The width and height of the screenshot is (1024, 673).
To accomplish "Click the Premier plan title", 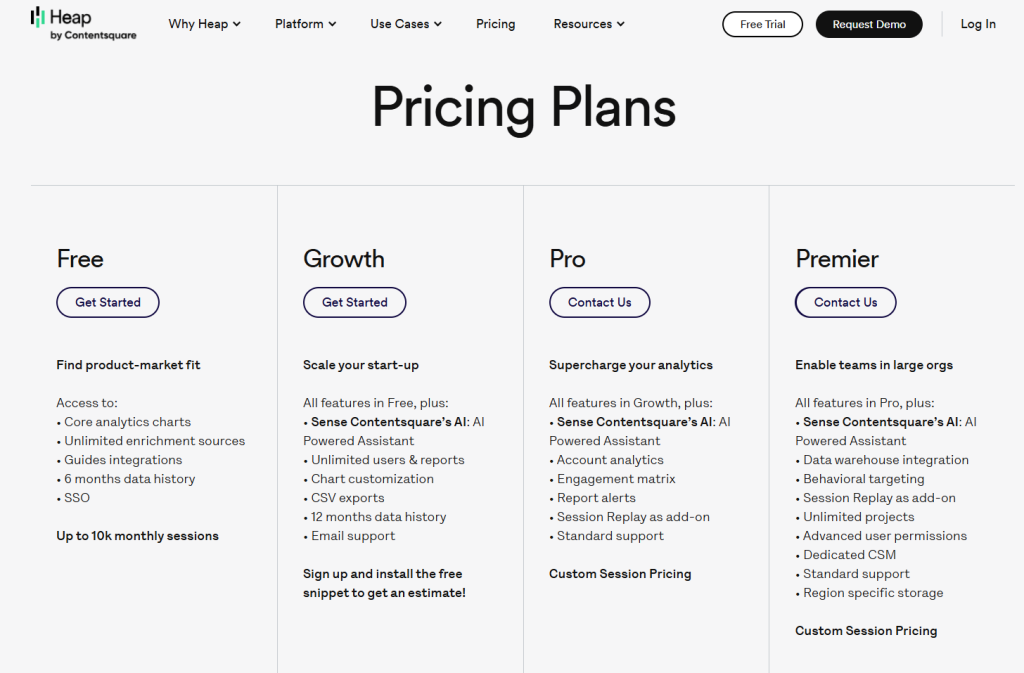I will point(837,259).
